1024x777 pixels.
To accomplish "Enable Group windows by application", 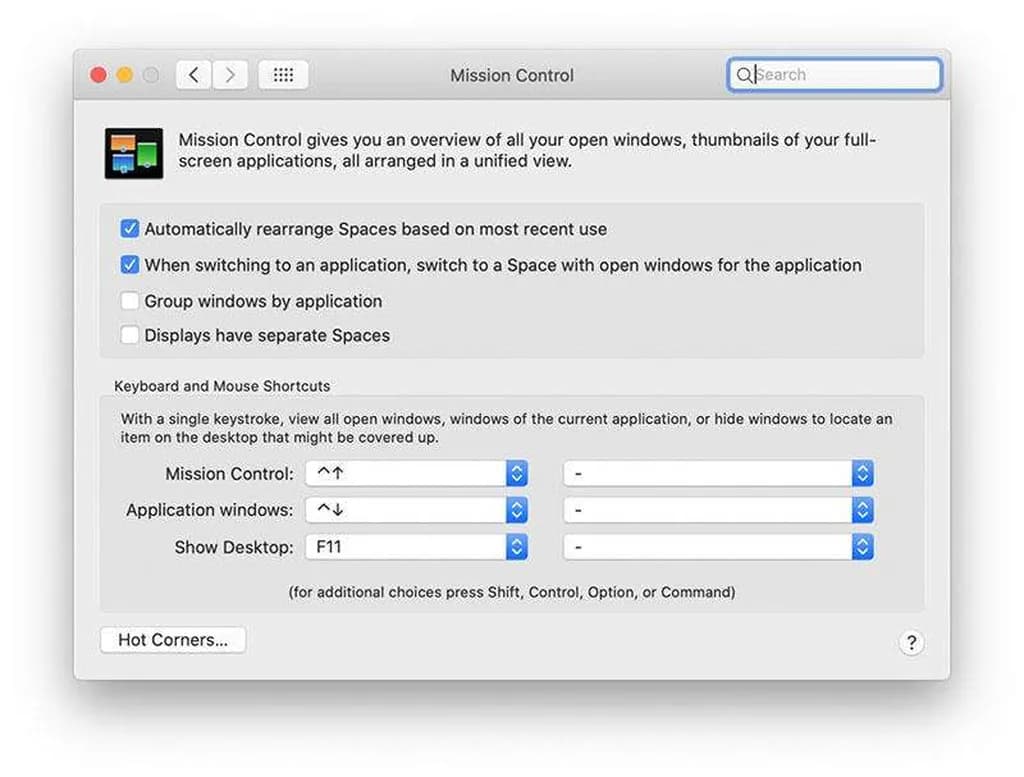I will [130, 301].
